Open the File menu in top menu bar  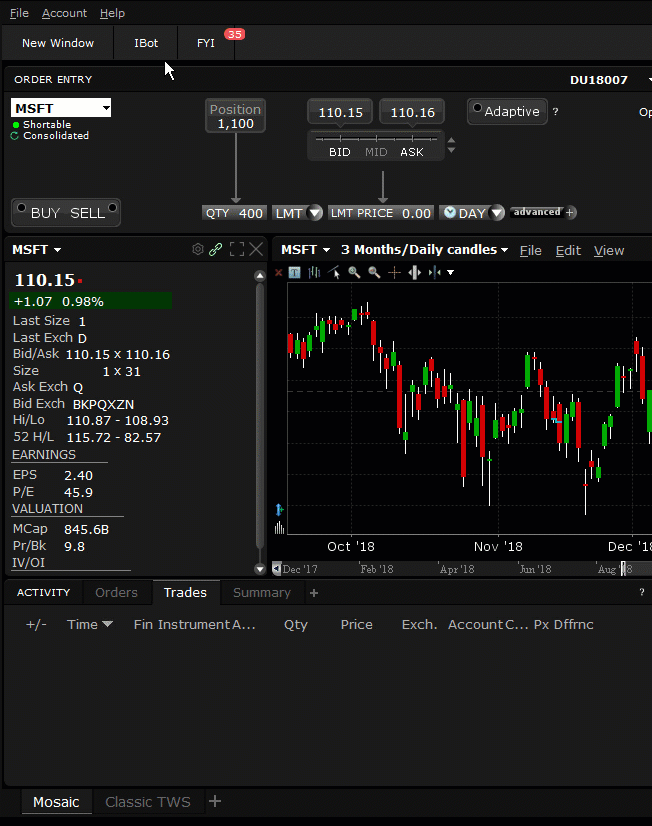click(x=19, y=13)
